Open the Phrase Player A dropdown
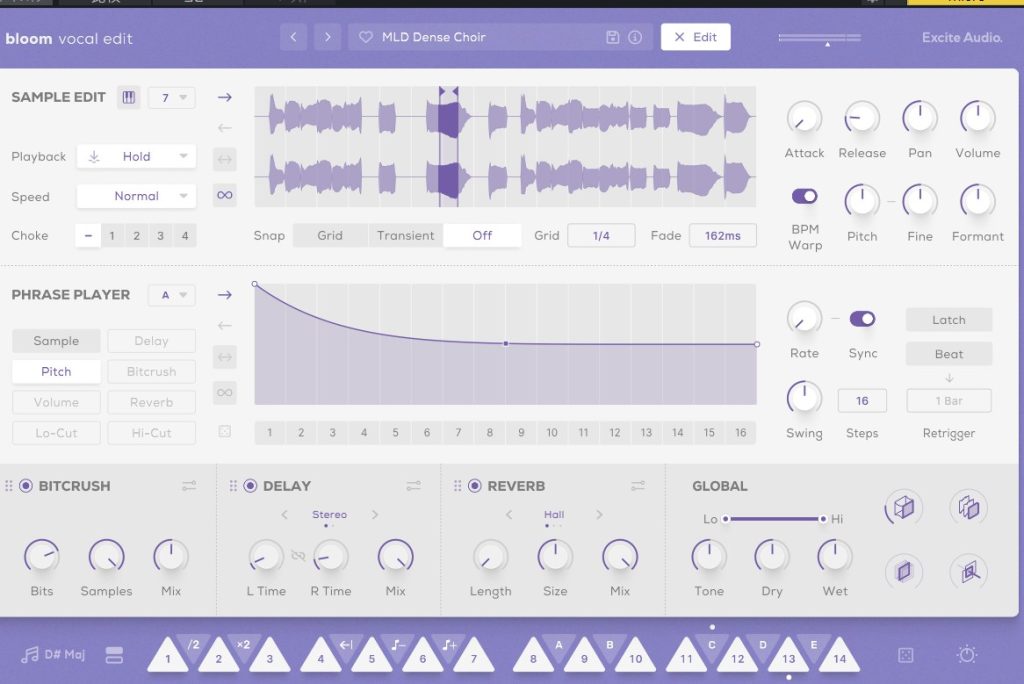The height and width of the screenshot is (684, 1024). pos(171,295)
